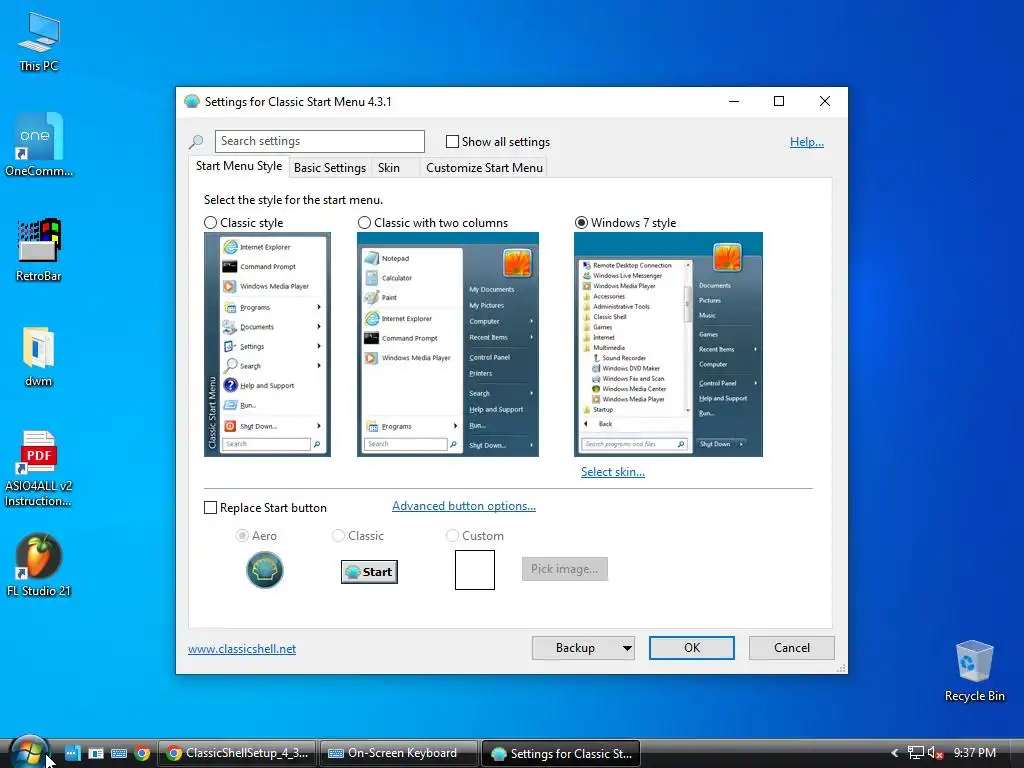
Task: Select Classic with two columns radio button
Action: [x=364, y=223]
